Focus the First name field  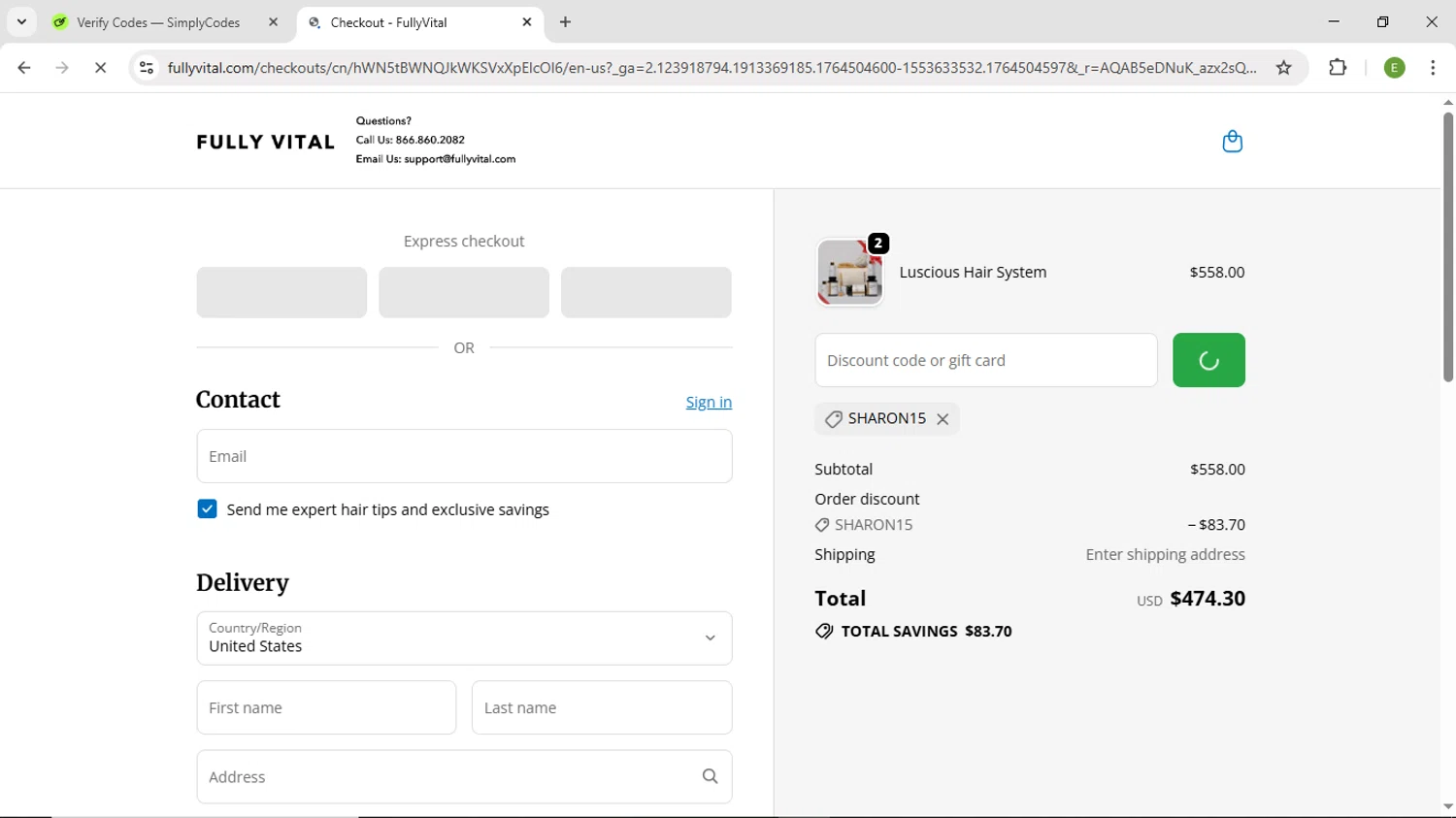tap(326, 707)
